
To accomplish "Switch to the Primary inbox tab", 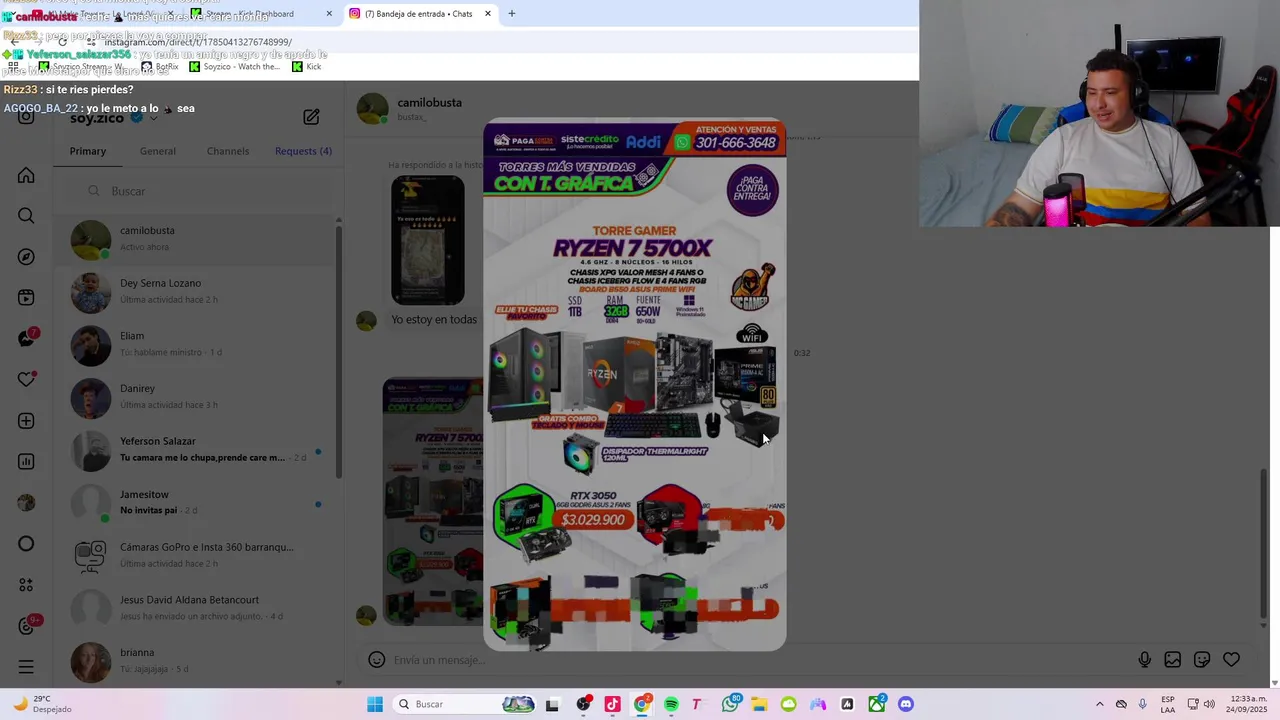I will 88,151.
